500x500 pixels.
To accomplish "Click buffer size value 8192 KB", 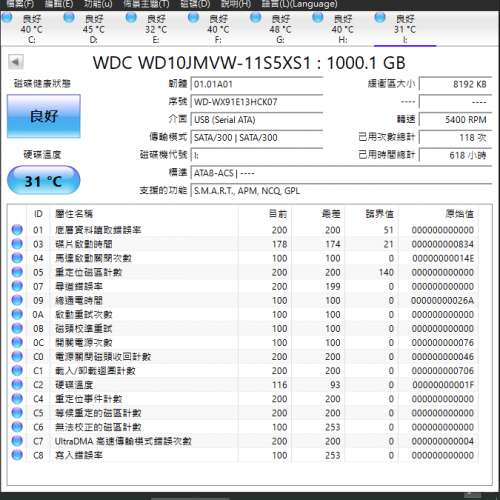I will point(455,84).
